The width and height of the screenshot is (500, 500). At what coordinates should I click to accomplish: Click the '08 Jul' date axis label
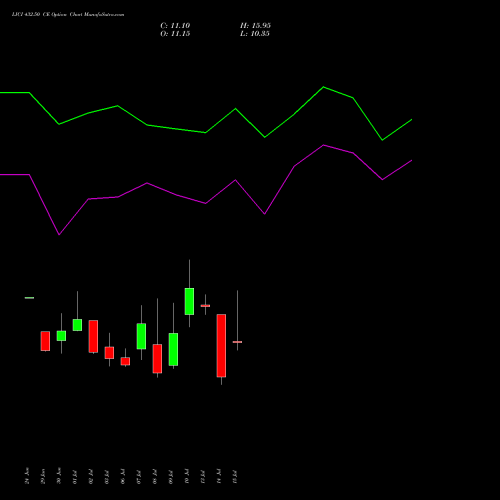(155, 476)
